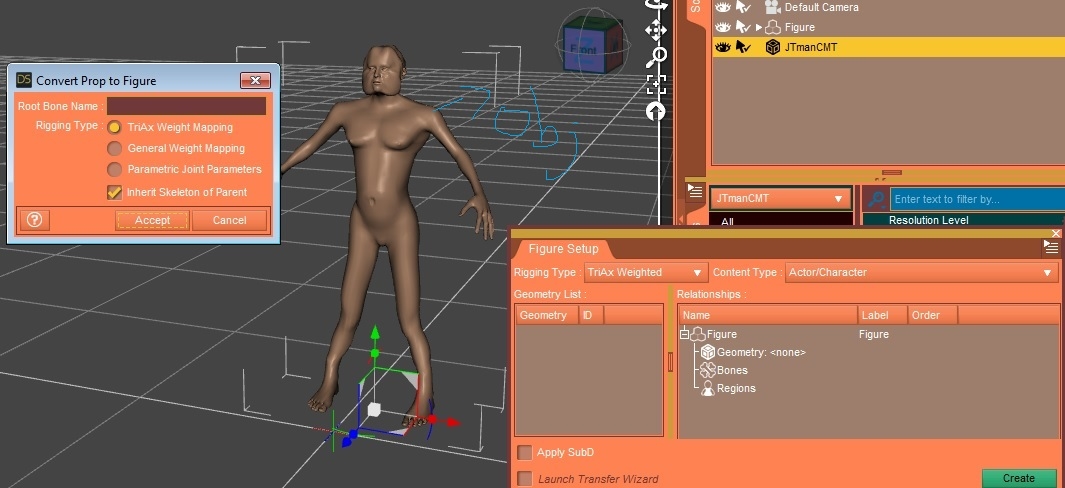Screen dimensions: 1065x488
Task: Open the Figure Setup pane options menu icon
Action: coord(1051,249)
